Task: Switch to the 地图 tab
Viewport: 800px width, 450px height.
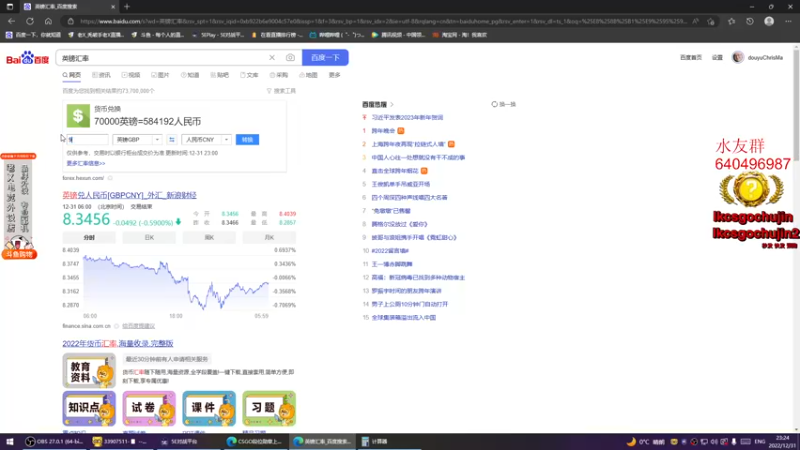Action: [x=308, y=75]
